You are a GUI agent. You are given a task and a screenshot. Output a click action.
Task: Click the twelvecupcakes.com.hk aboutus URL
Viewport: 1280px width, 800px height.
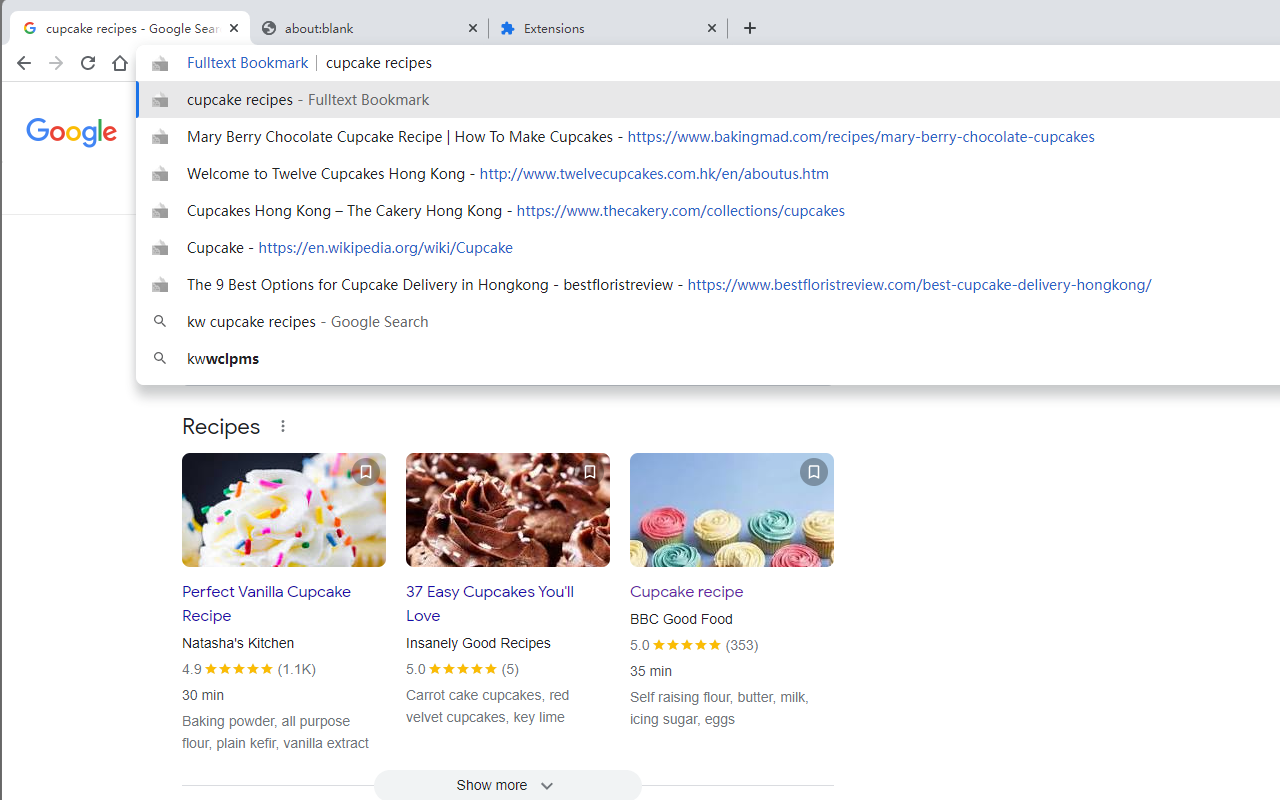coord(654,174)
